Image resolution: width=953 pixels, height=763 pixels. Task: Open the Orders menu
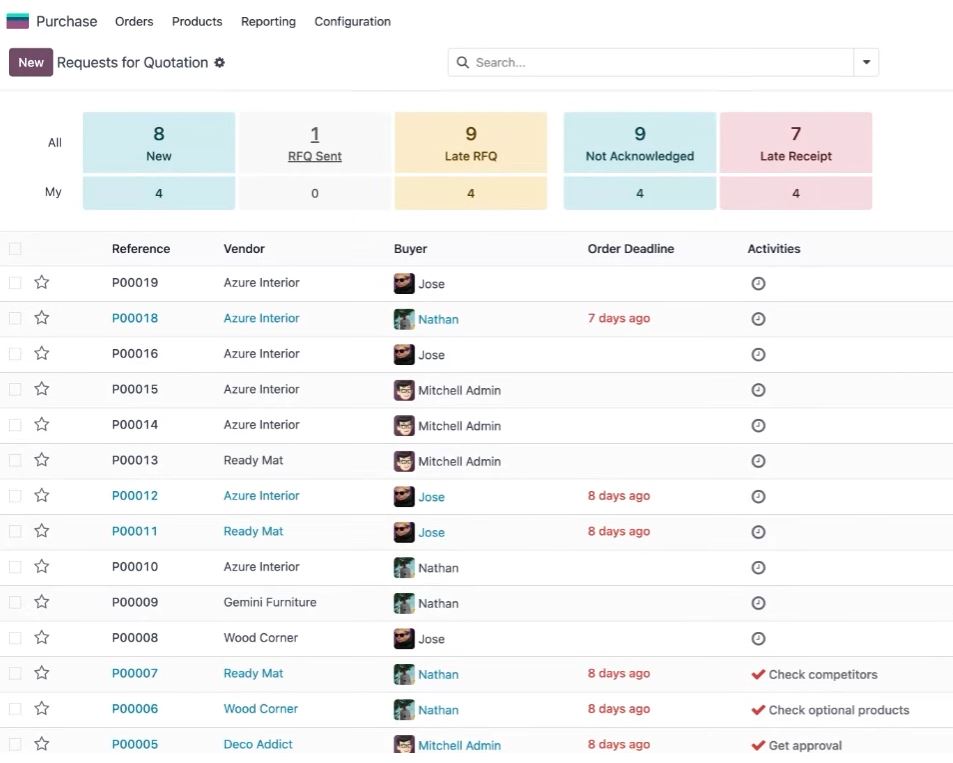pyautogui.click(x=134, y=21)
